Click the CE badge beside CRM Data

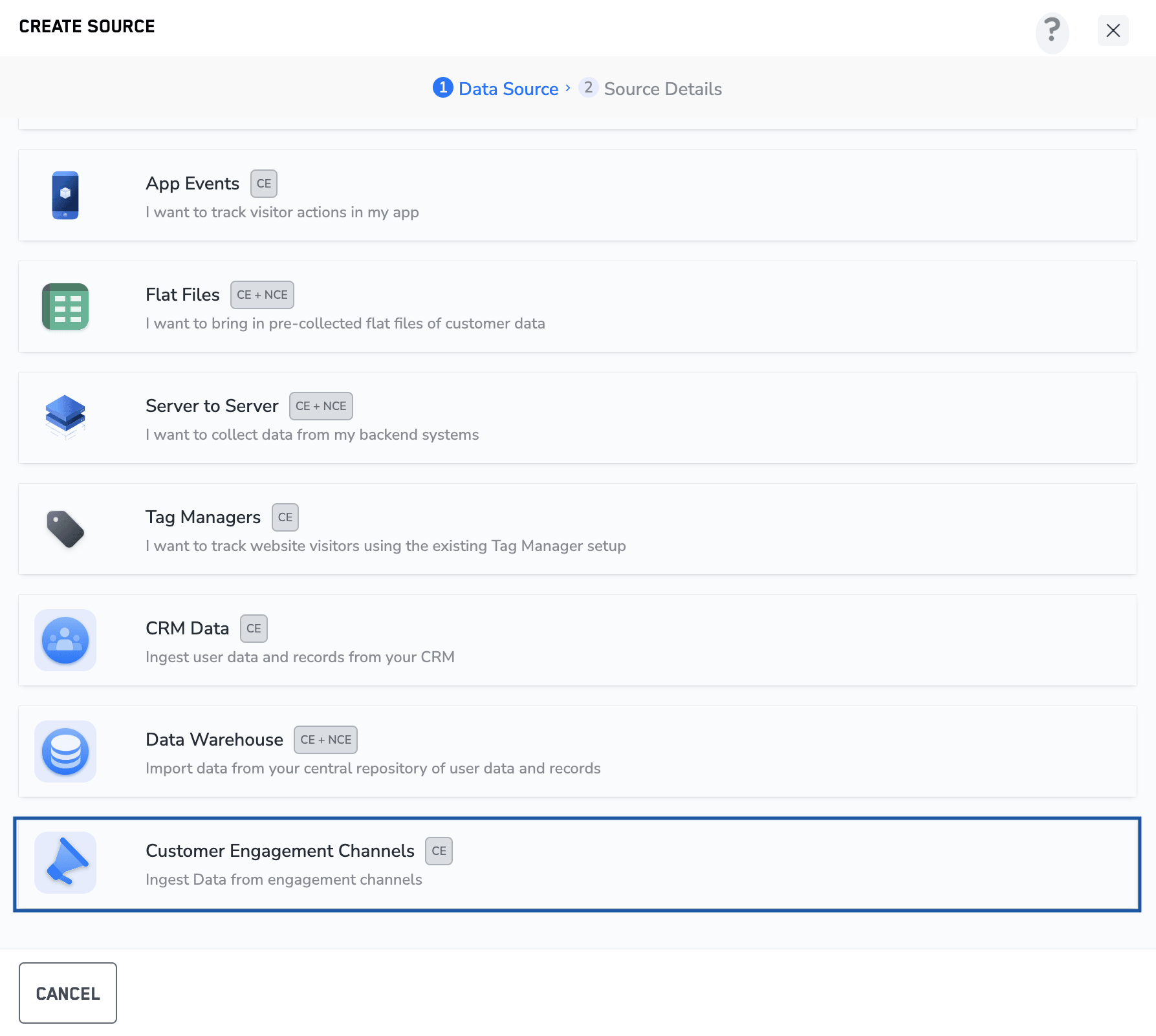(x=254, y=629)
